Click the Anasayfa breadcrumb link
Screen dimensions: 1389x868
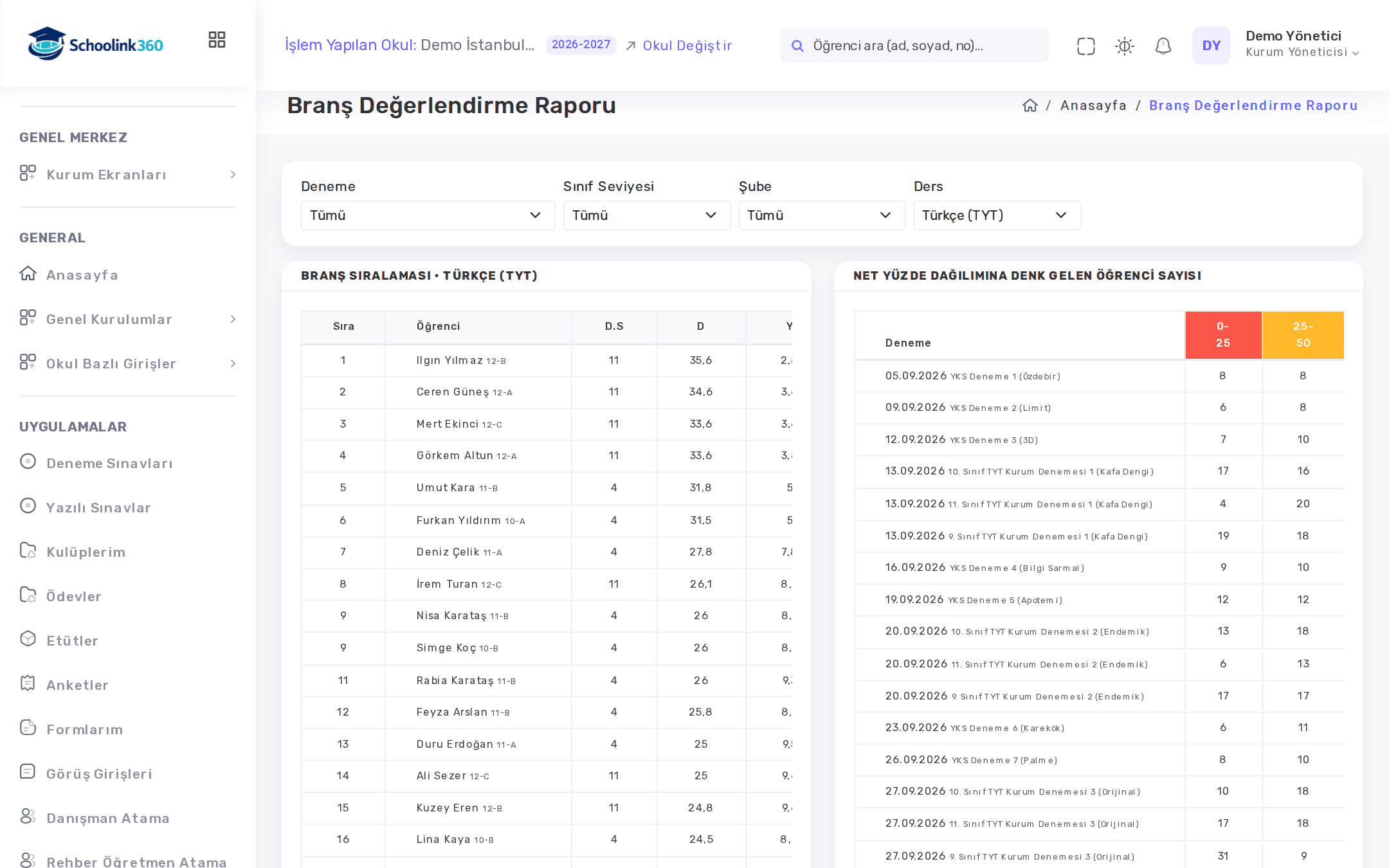tap(1093, 105)
